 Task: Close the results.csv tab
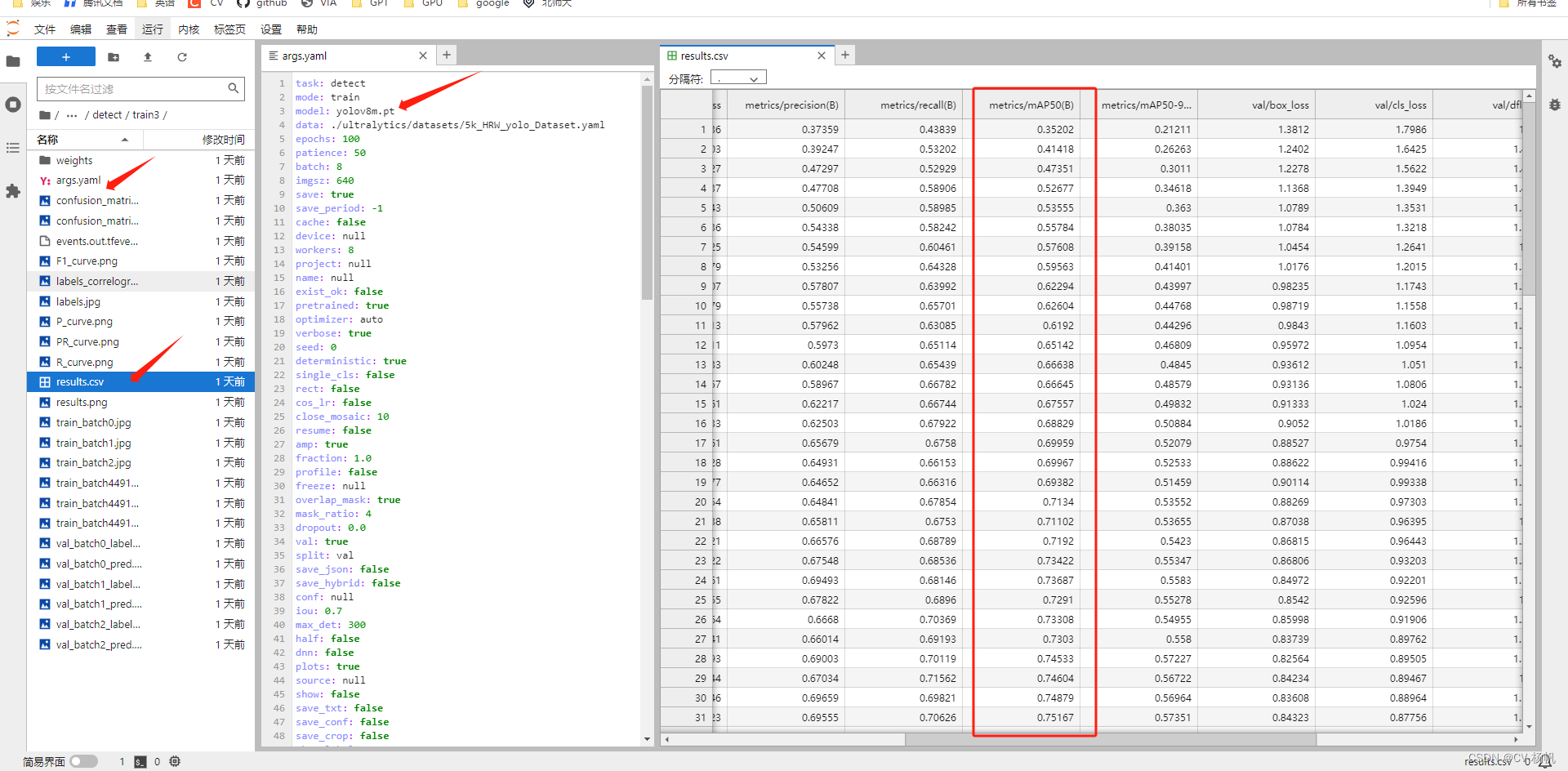[822, 56]
